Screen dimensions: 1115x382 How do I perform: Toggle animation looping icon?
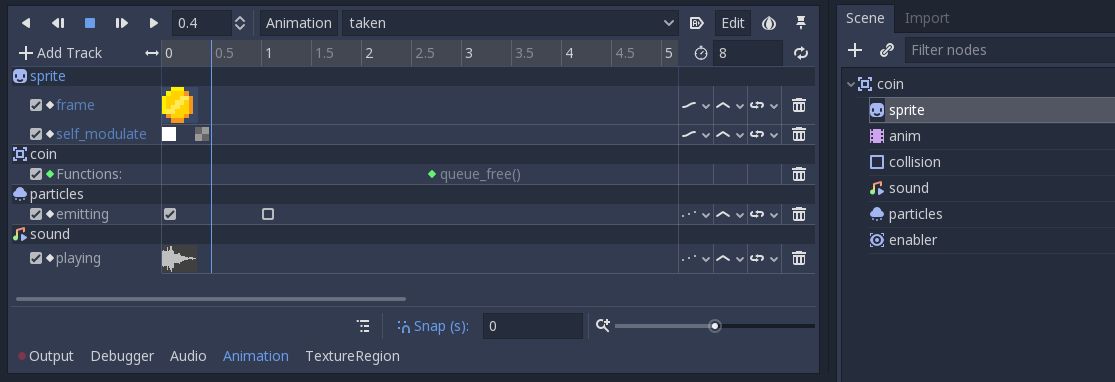click(801, 53)
